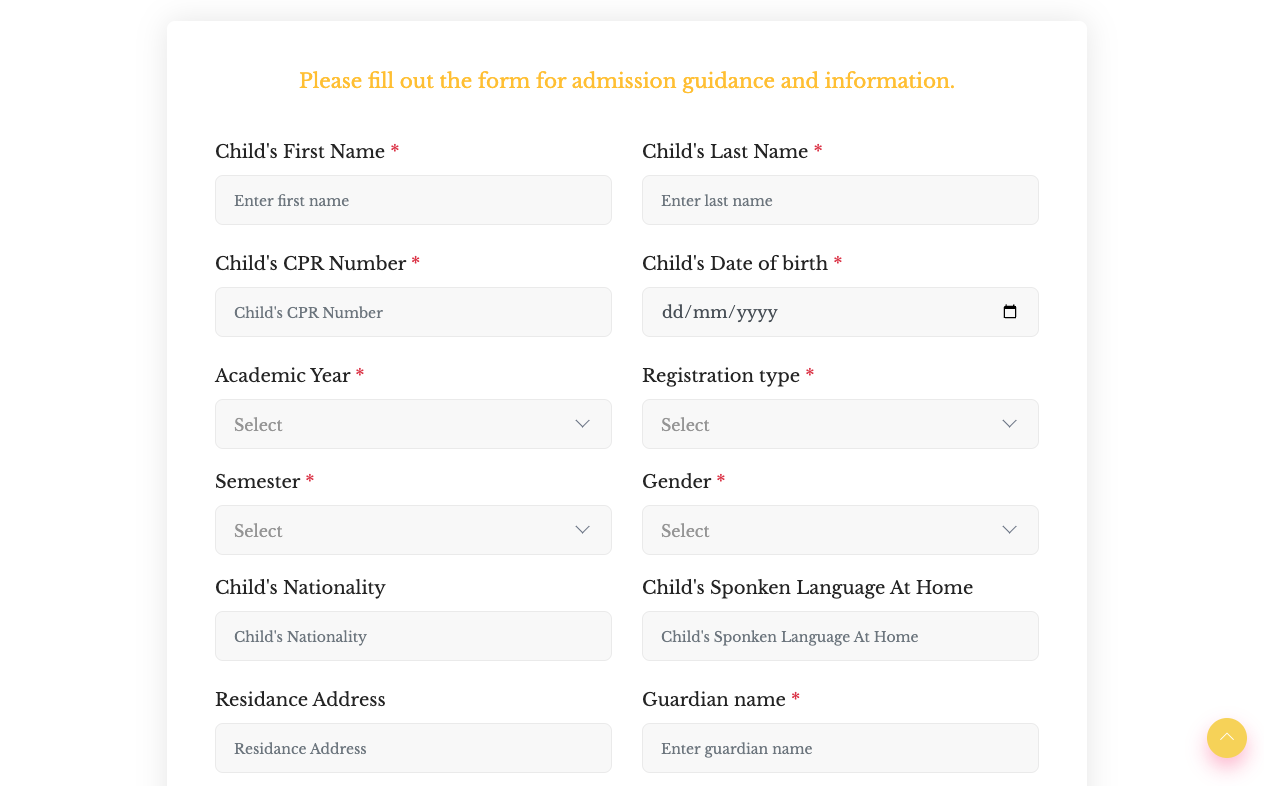Screen dimensions: 1264x786
Task: Click the Guardian name label text
Action: (x=714, y=700)
